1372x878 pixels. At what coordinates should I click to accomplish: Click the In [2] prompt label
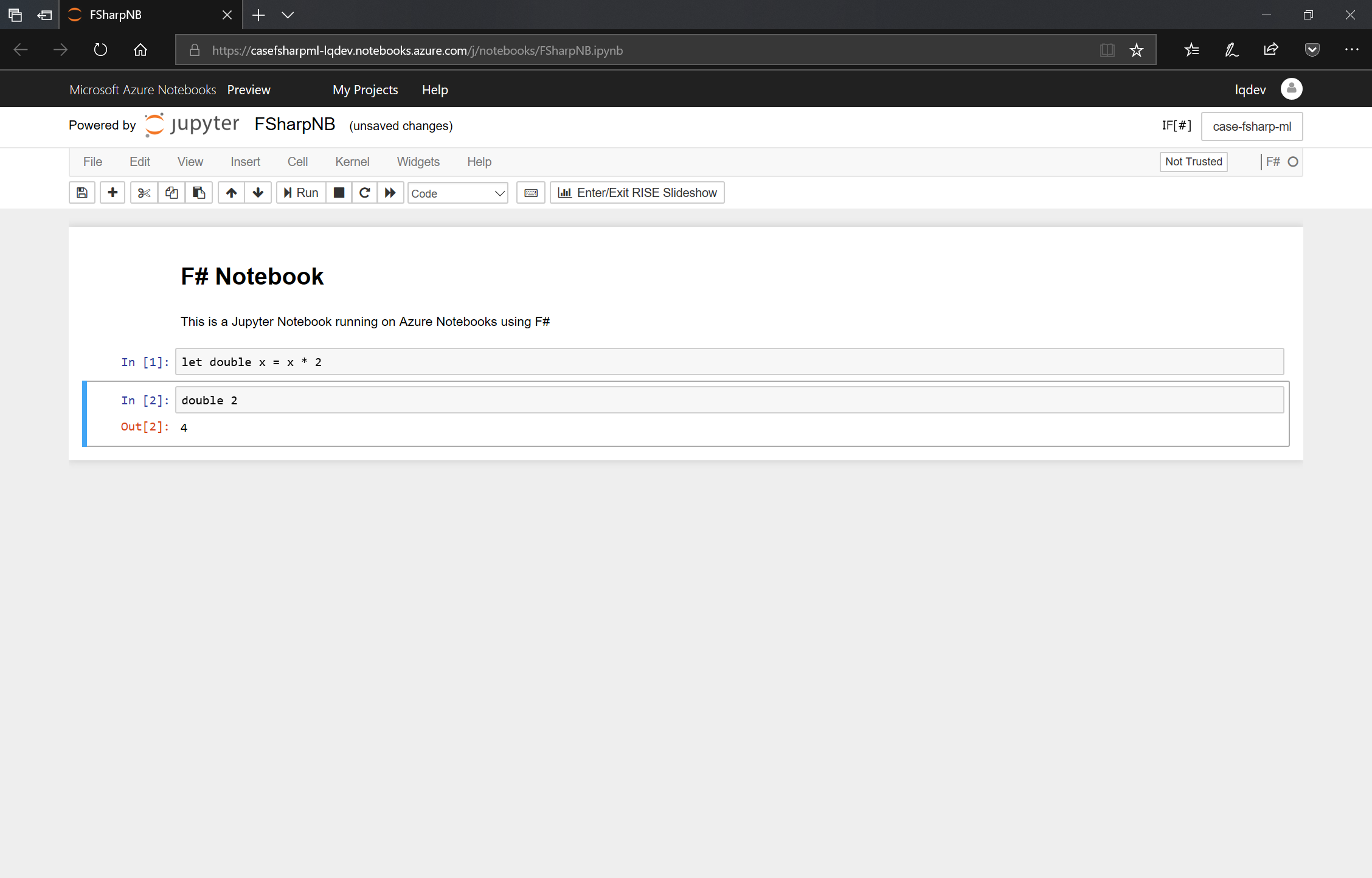point(145,400)
